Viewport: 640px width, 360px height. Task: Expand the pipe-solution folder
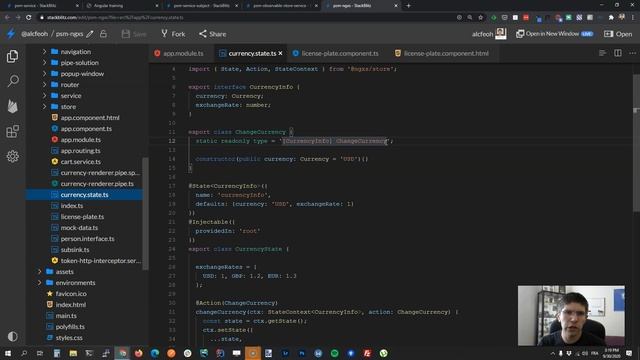(44, 63)
